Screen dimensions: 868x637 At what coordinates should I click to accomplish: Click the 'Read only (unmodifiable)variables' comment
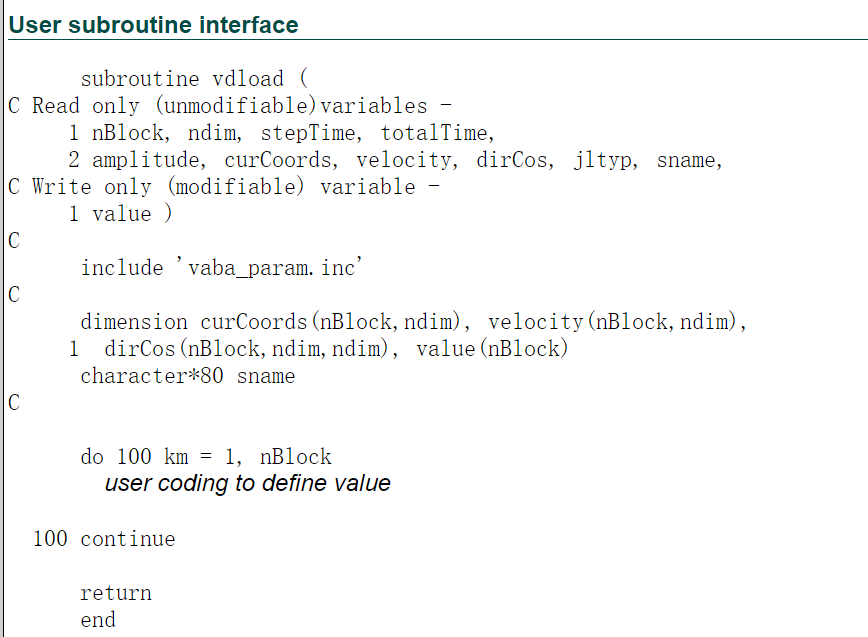(230, 106)
